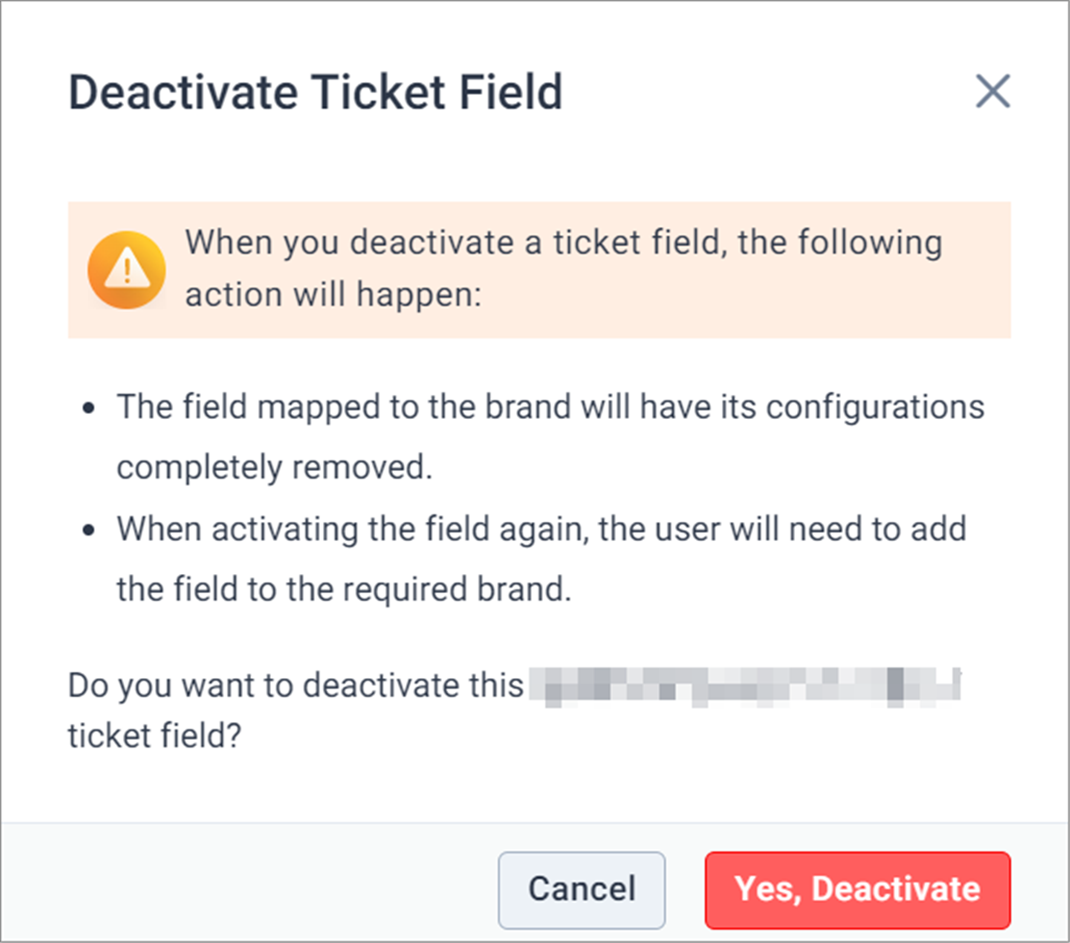Click the word 'configurations' in first bullet
This screenshot has height=943, width=1070.
(876, 407)
